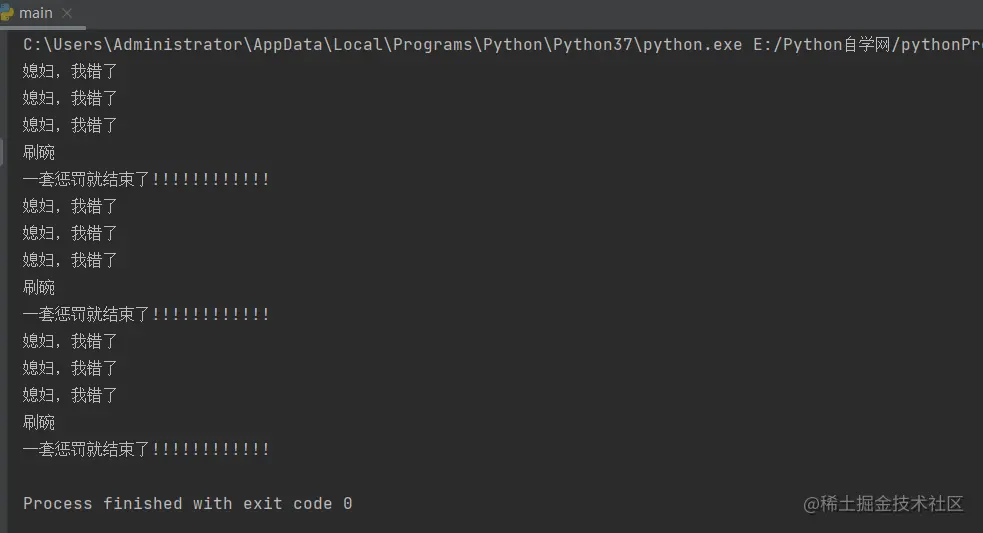Click the very first 媳妇，我错了 output line
The width and height of the screenshot is (983, 533).
70,71
